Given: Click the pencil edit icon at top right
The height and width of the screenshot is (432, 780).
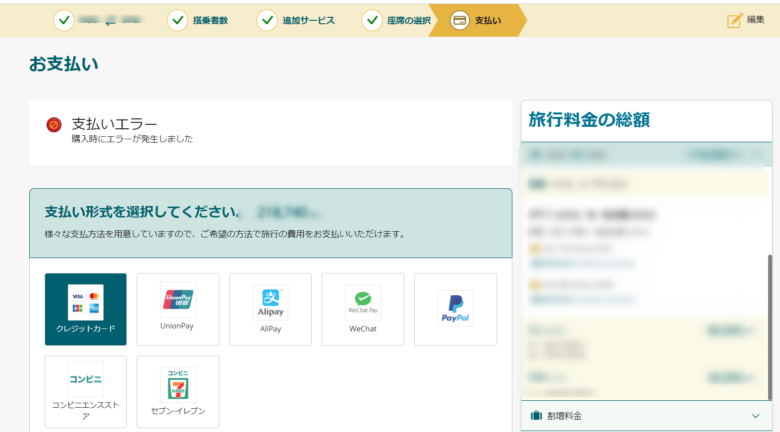Looking at the screenshot, I should [734, 20].
